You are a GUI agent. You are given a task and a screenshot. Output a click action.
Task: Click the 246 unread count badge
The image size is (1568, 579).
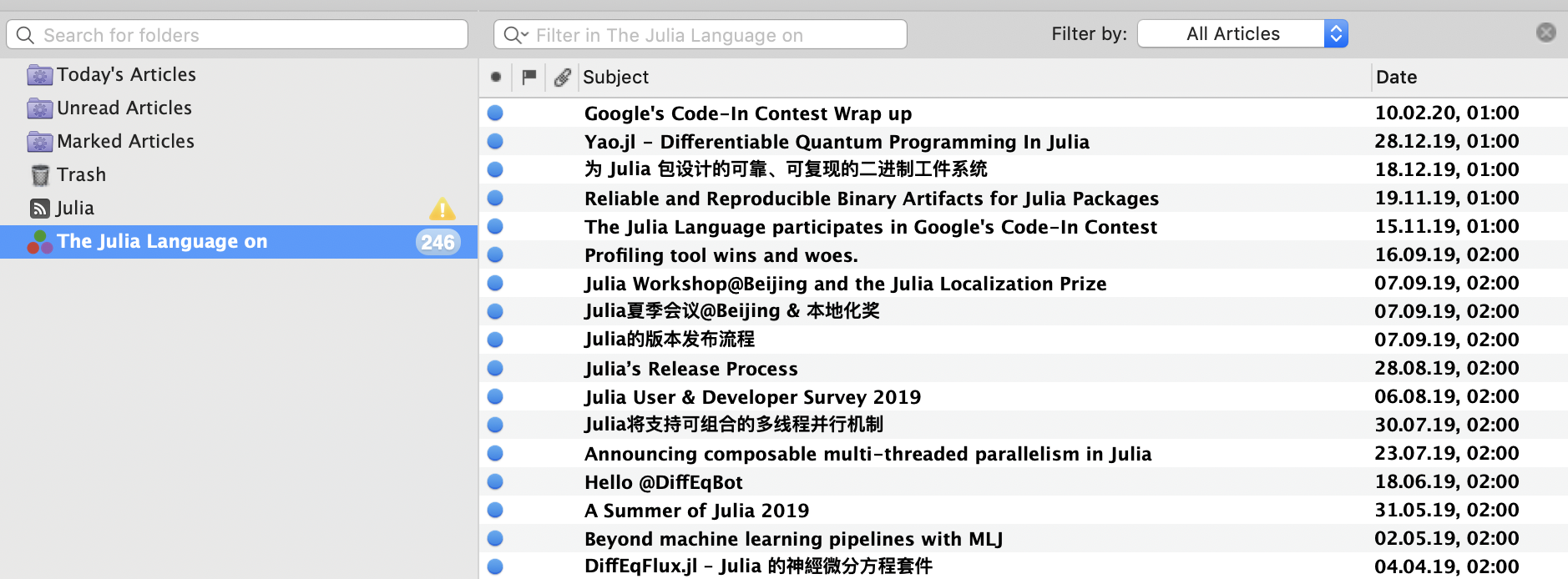click(x=438, y=242)
